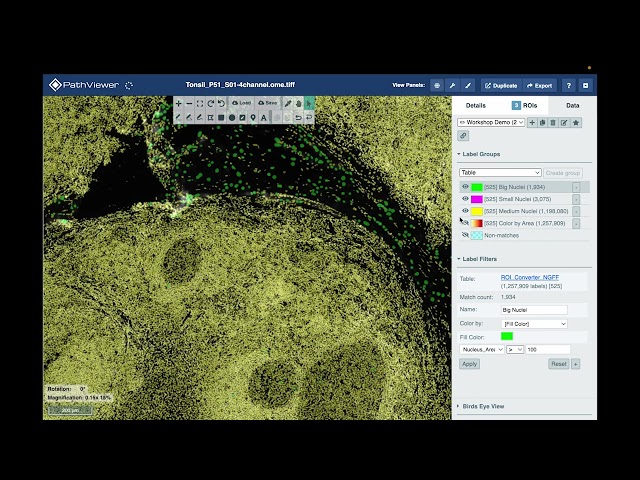This screenshot has width=640, height=480.
Task: Open the Table group type dropdown
Action: coord(500,173)
